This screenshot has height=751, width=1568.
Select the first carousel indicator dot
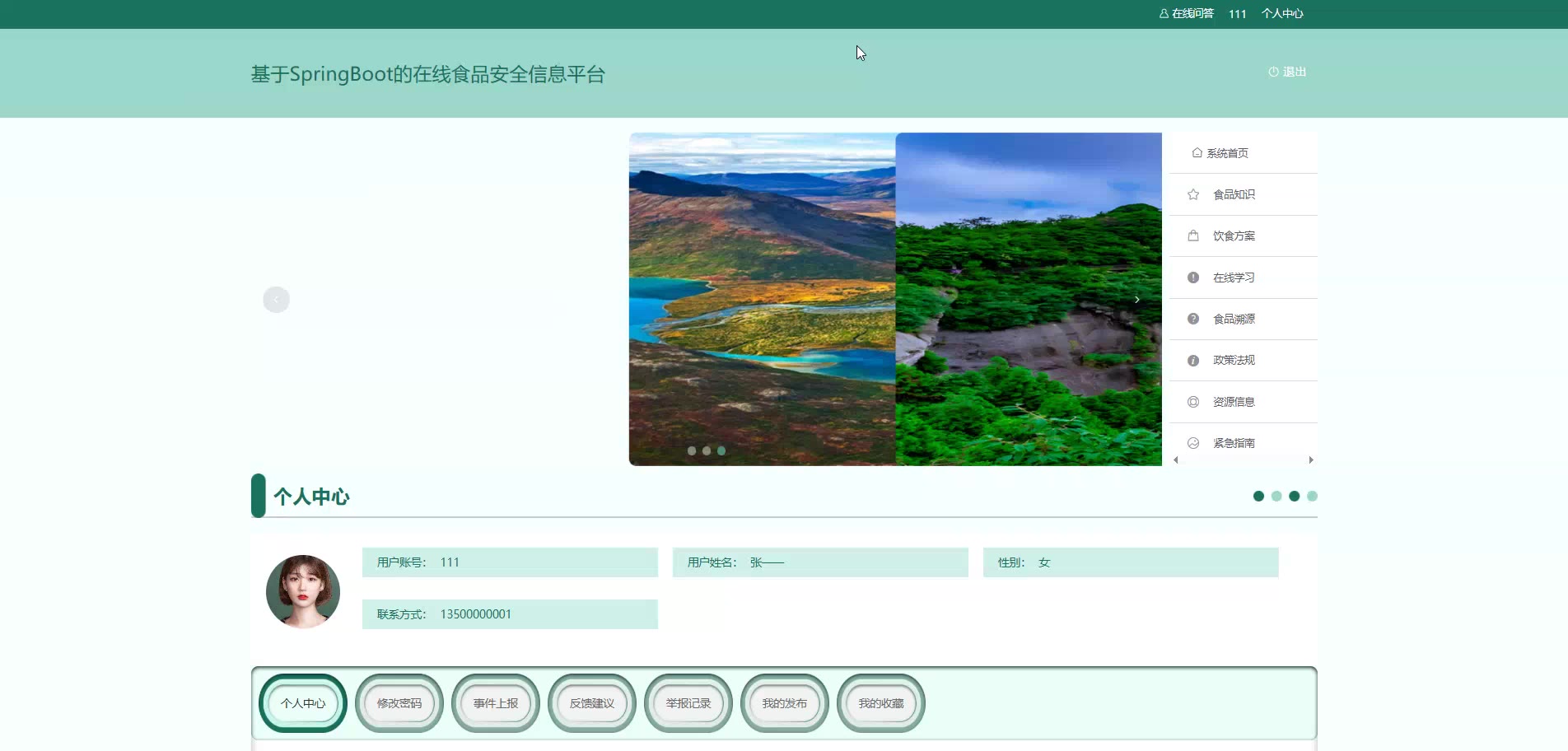click(692, 450)
